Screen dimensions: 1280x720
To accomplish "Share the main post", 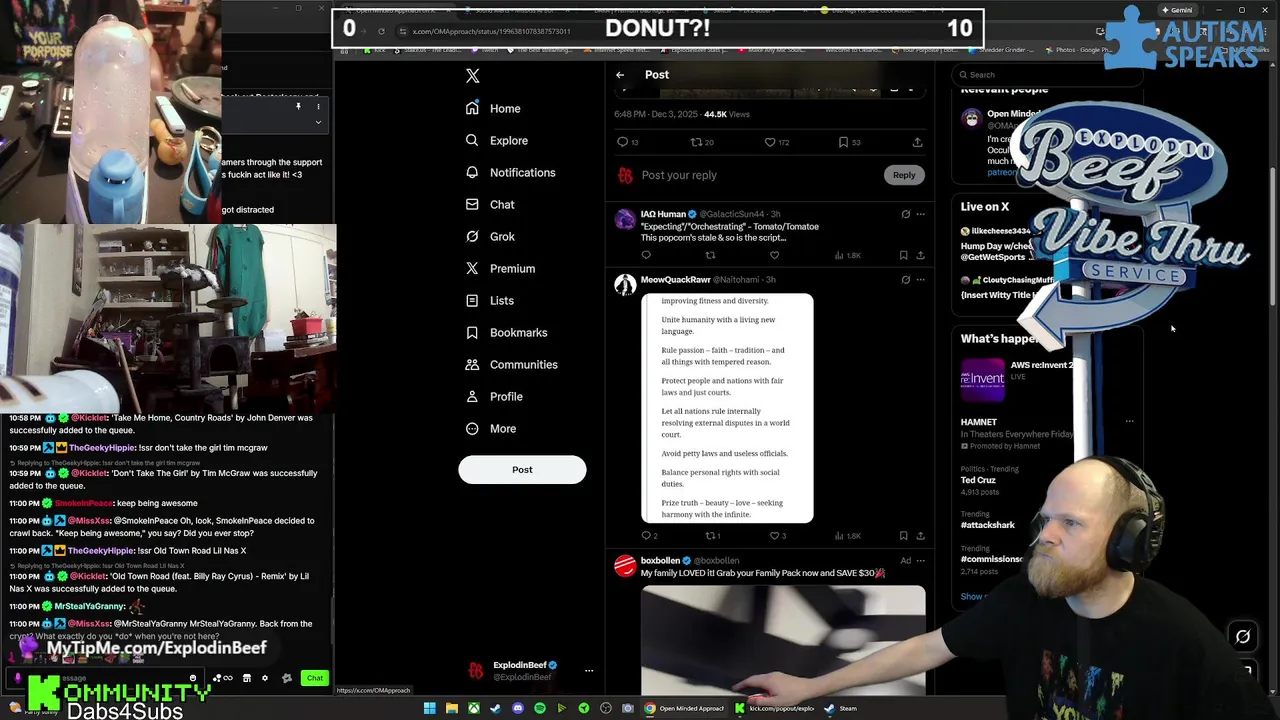I will pyautogui.click(x=917, y=142).
